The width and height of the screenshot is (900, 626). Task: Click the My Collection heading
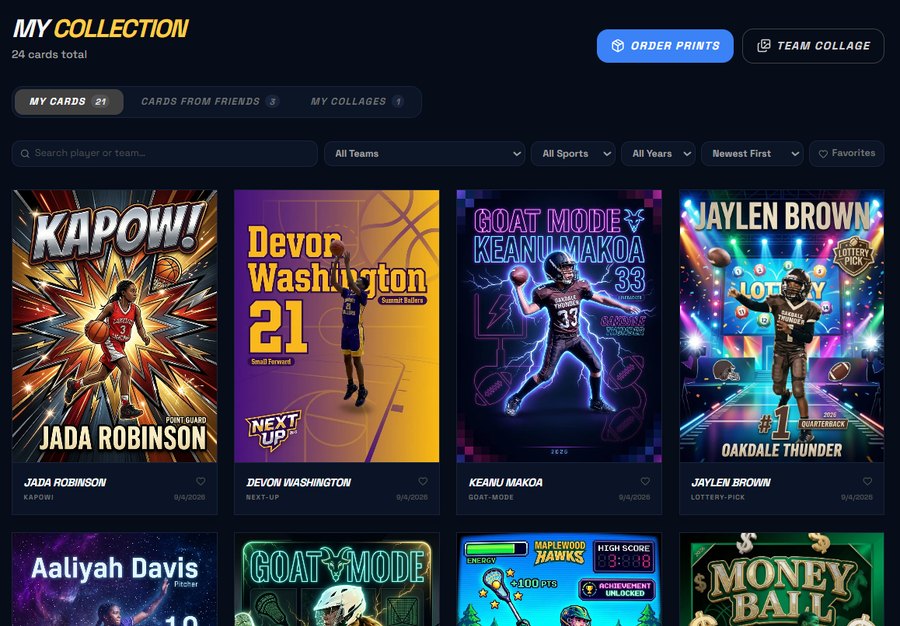[x=101, y=29]
